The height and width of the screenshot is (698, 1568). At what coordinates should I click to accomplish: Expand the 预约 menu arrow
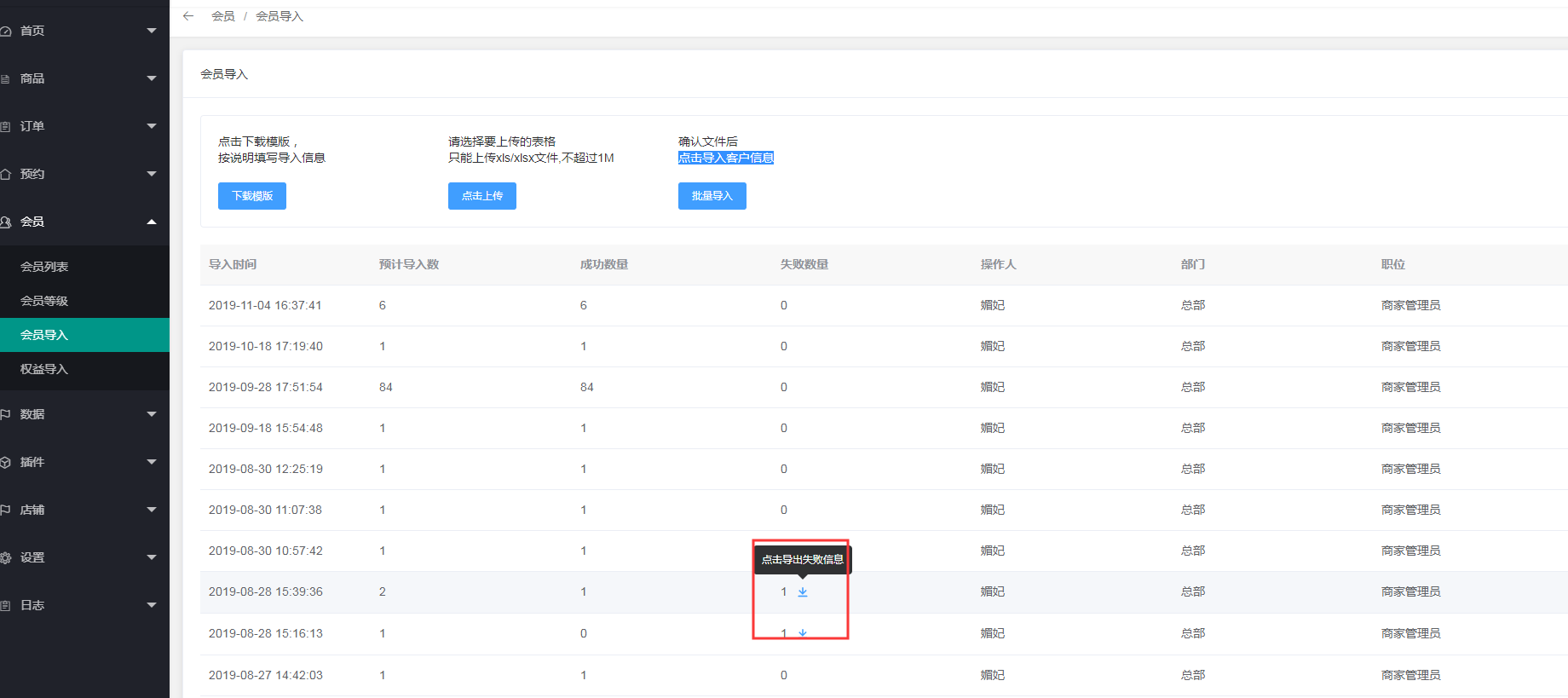point(152,174)
